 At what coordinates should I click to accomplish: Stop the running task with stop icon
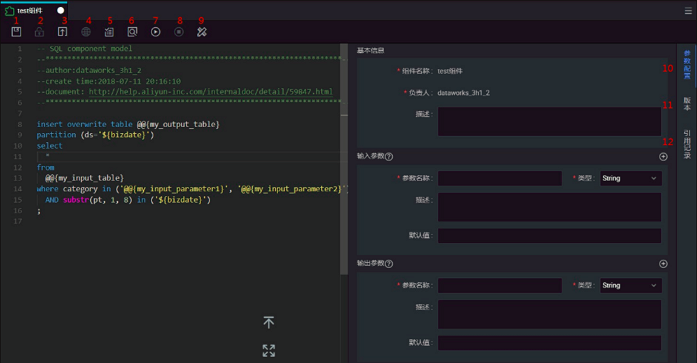[x=179, y=32]
